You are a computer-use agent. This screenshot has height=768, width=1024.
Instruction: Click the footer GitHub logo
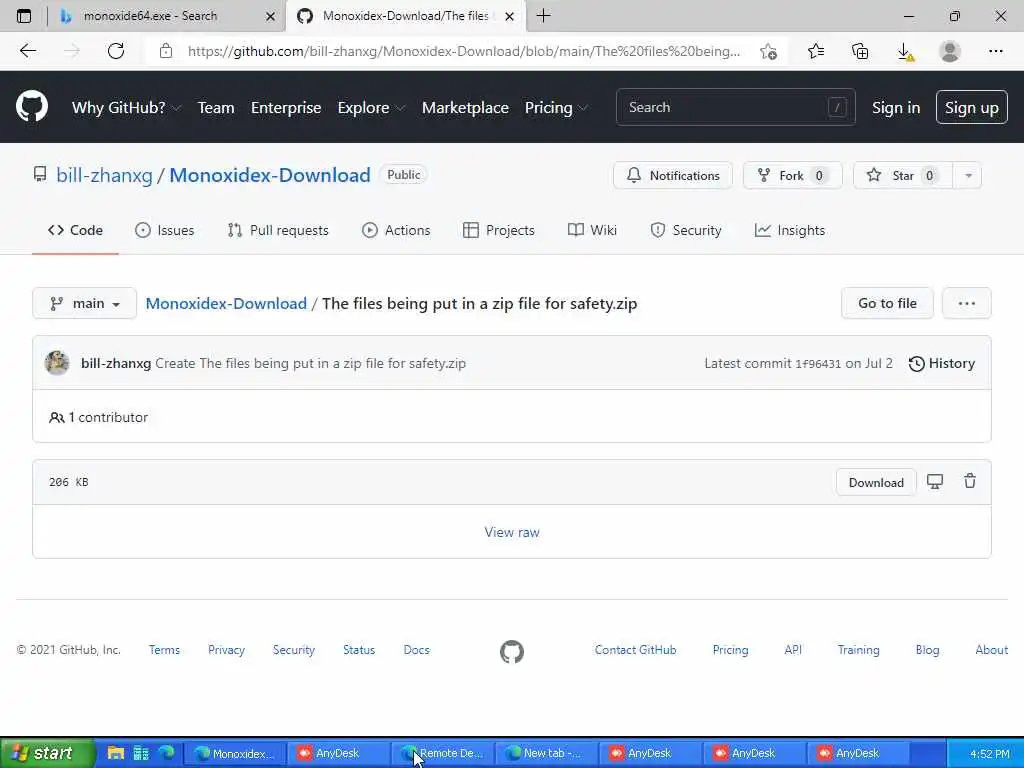tap(511, 651)
